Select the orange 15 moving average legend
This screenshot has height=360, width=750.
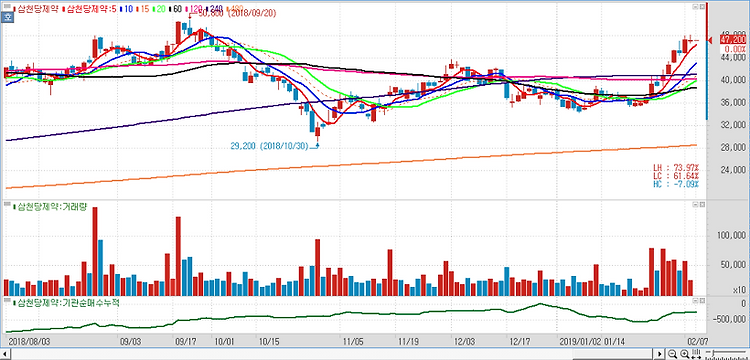point(143,9)
